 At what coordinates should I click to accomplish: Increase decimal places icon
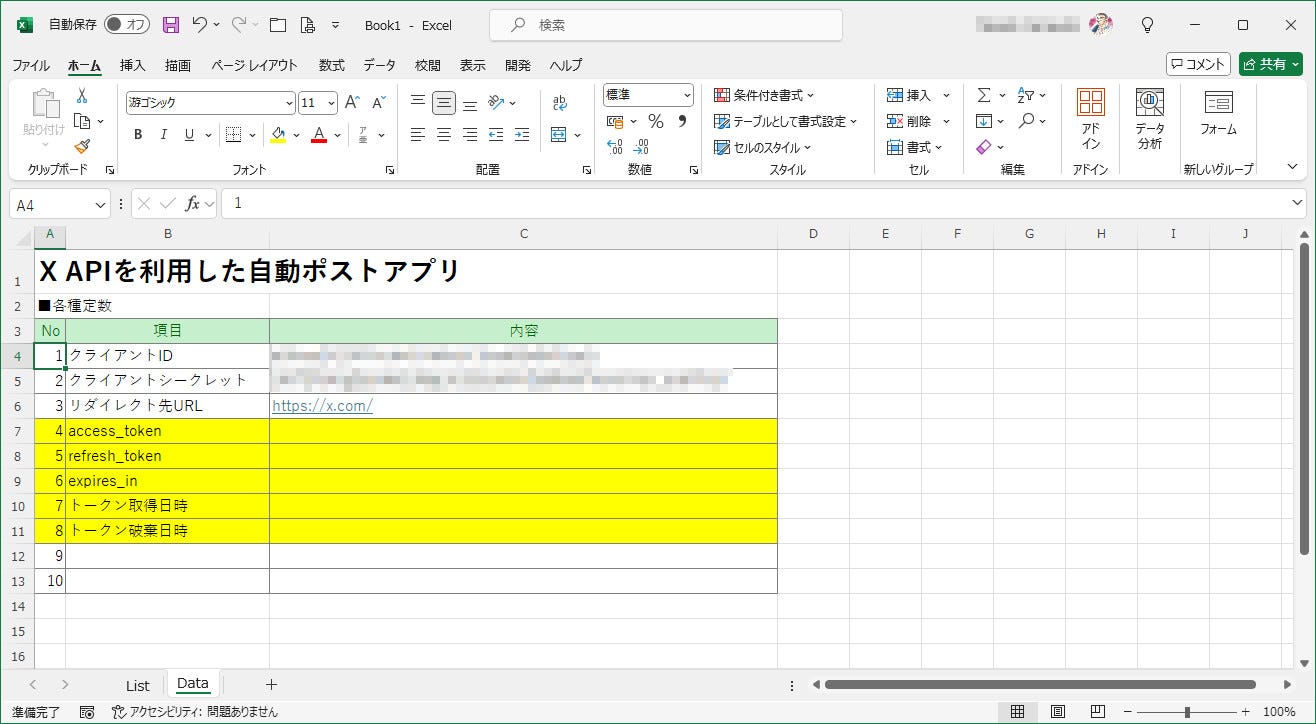tap(615, 147)
